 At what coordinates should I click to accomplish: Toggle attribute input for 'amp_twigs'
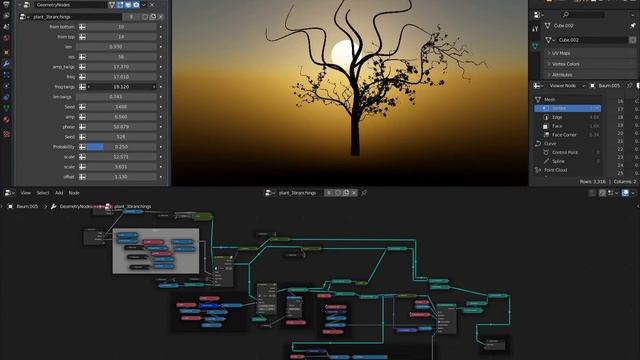click(82, 67)
